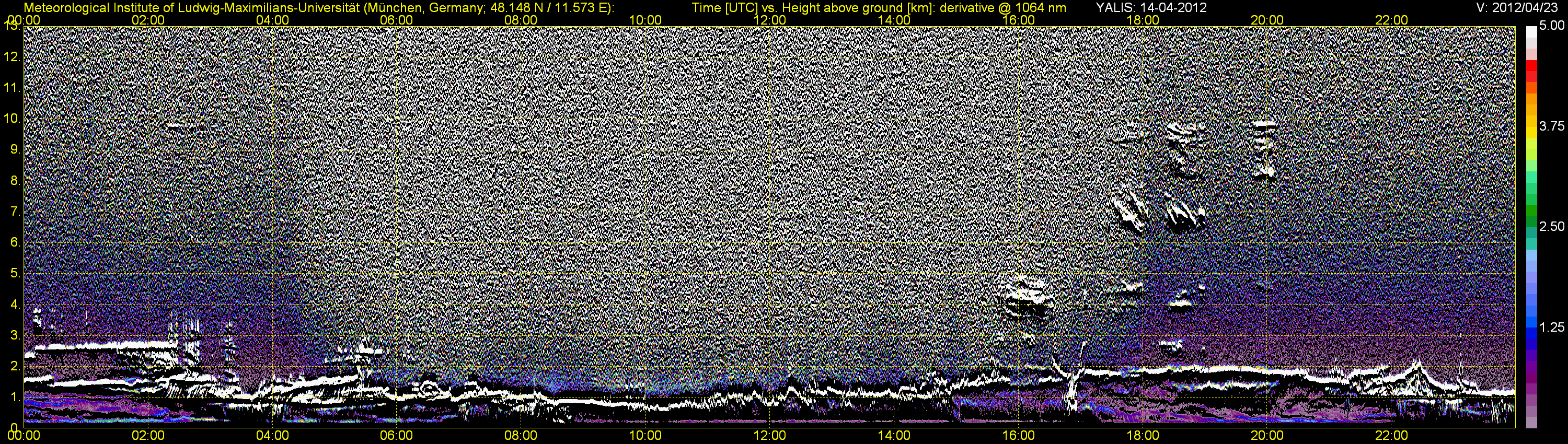The height and width of the screenshot is (444, 1568).
Task: Click the derivative @ 1064 nm title text
Action: point(995,8)
